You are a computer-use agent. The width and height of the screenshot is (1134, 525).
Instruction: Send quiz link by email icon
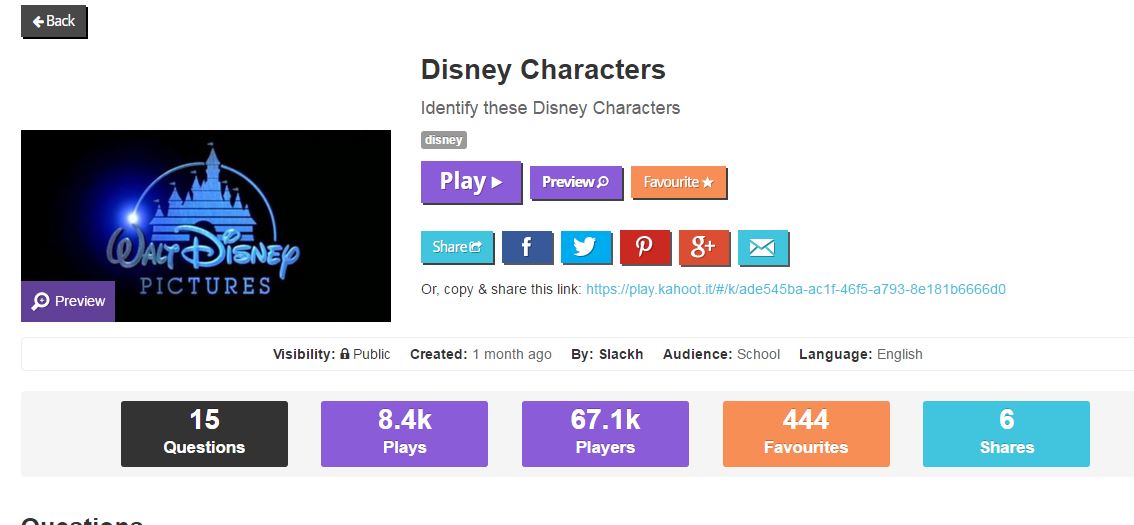[763, 247]
